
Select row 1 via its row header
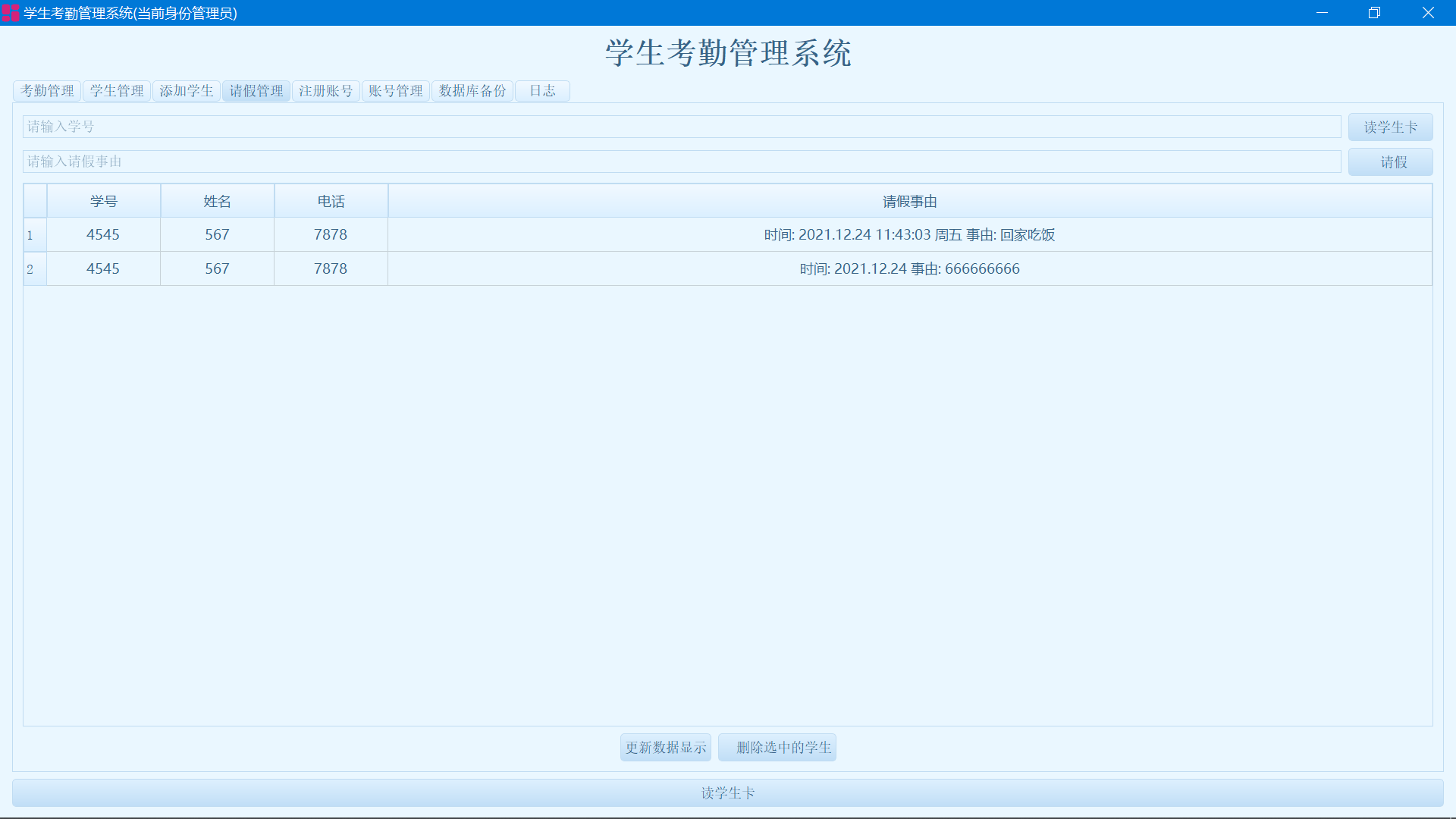tap(35, 235)
